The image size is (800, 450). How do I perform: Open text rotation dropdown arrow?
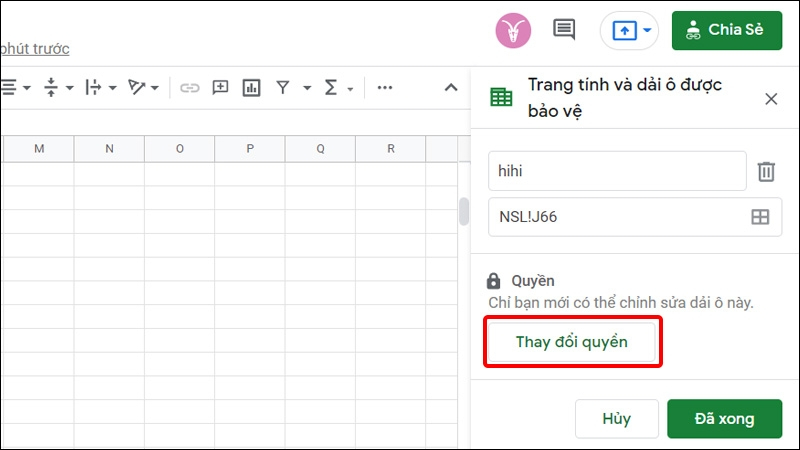[155, 88]
